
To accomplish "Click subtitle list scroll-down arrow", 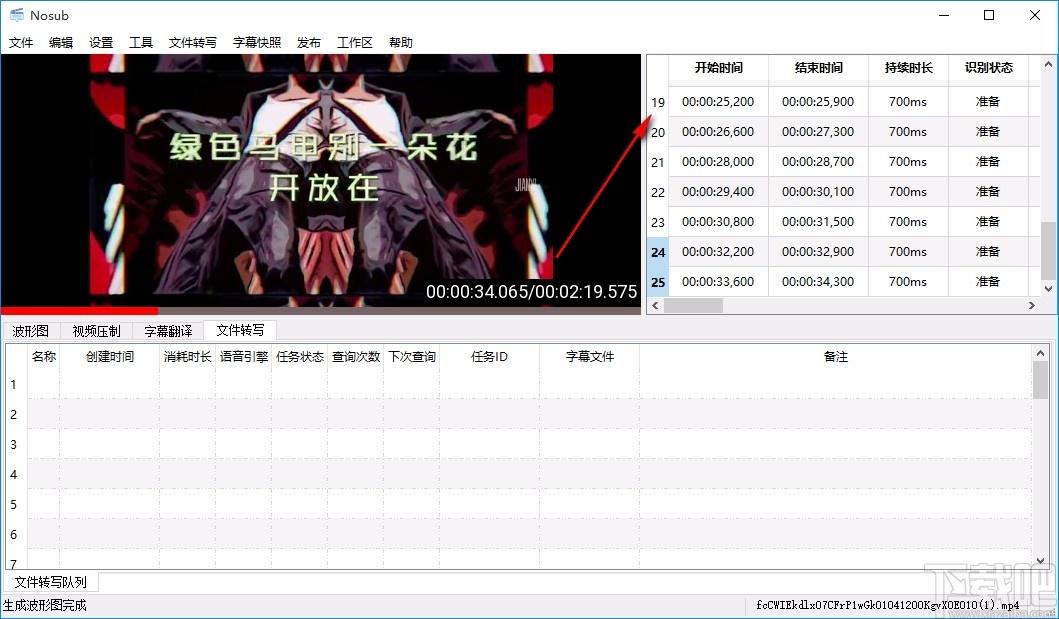I will coord(1048,288).
